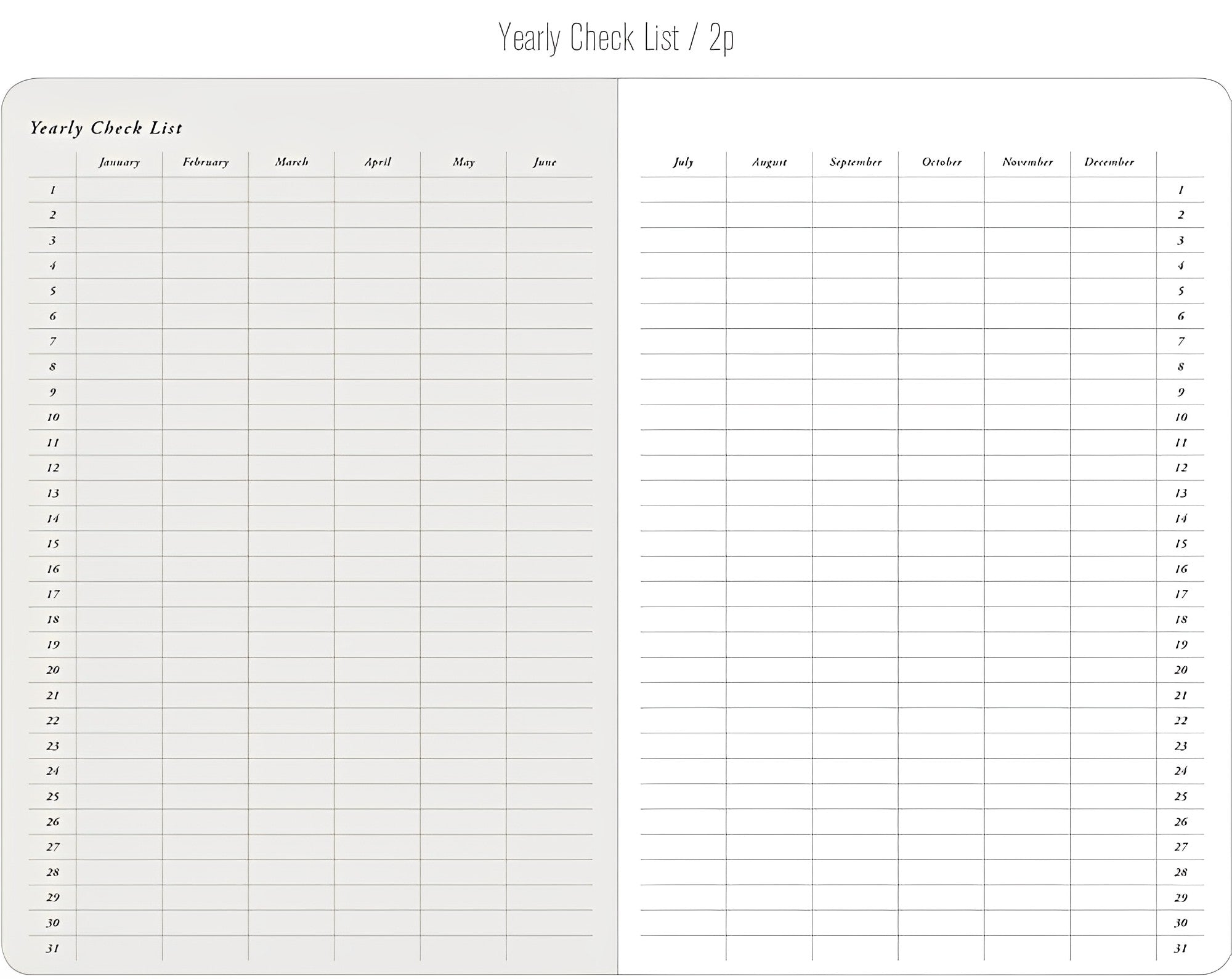This screenshot has width=1232, height=979.
Task: Click the January column header
Action: [x=119, y=163]
